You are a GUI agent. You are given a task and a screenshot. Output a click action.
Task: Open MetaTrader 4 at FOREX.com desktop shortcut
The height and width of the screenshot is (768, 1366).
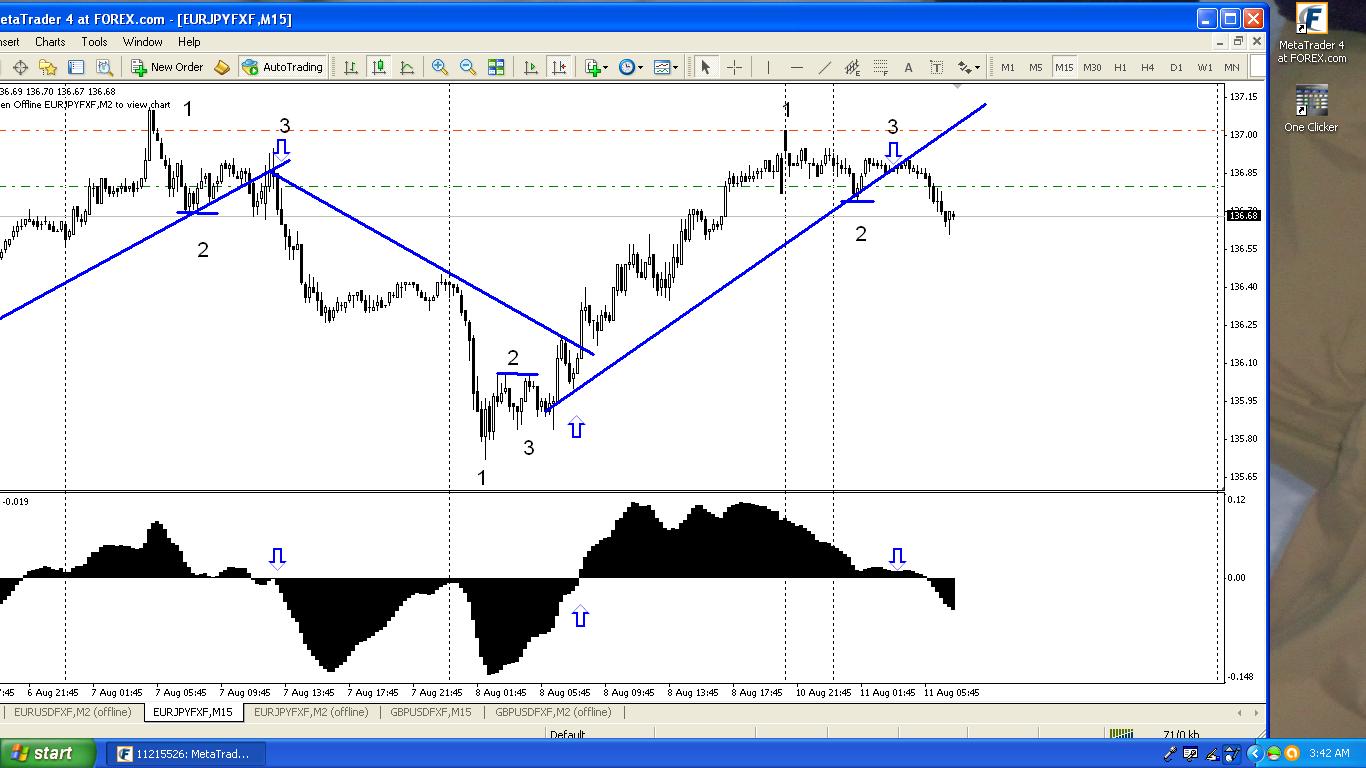click(x=1311, y=34)
